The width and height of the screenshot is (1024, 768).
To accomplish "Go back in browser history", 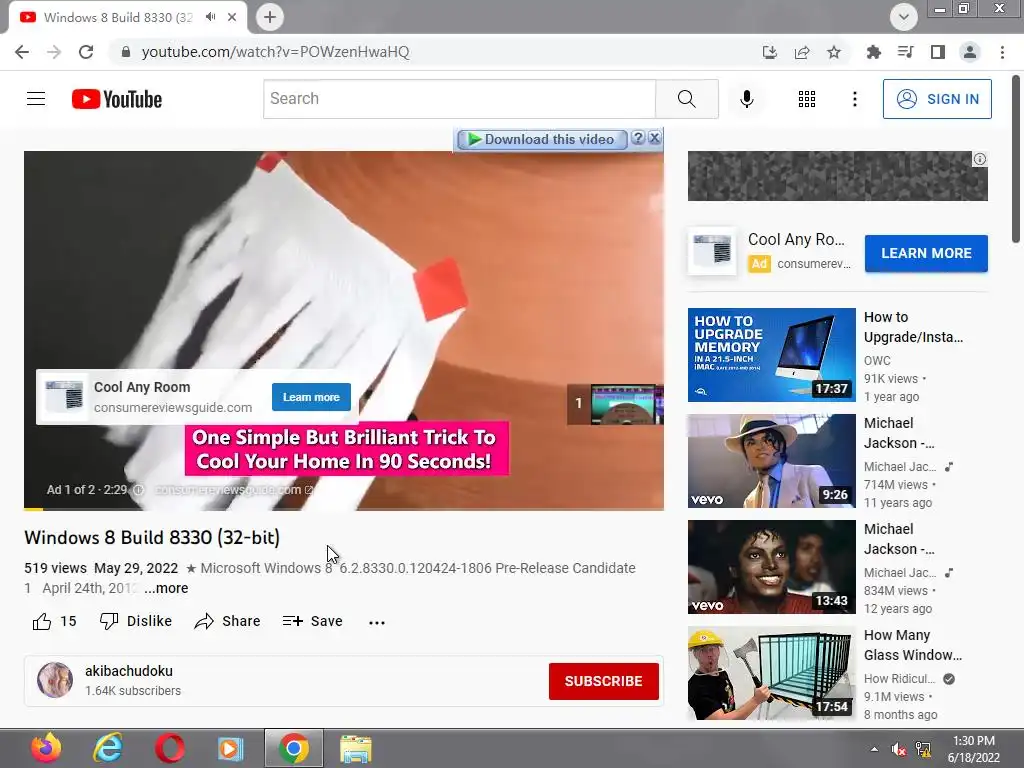I will pyautogui.click(x=22, y=52).
